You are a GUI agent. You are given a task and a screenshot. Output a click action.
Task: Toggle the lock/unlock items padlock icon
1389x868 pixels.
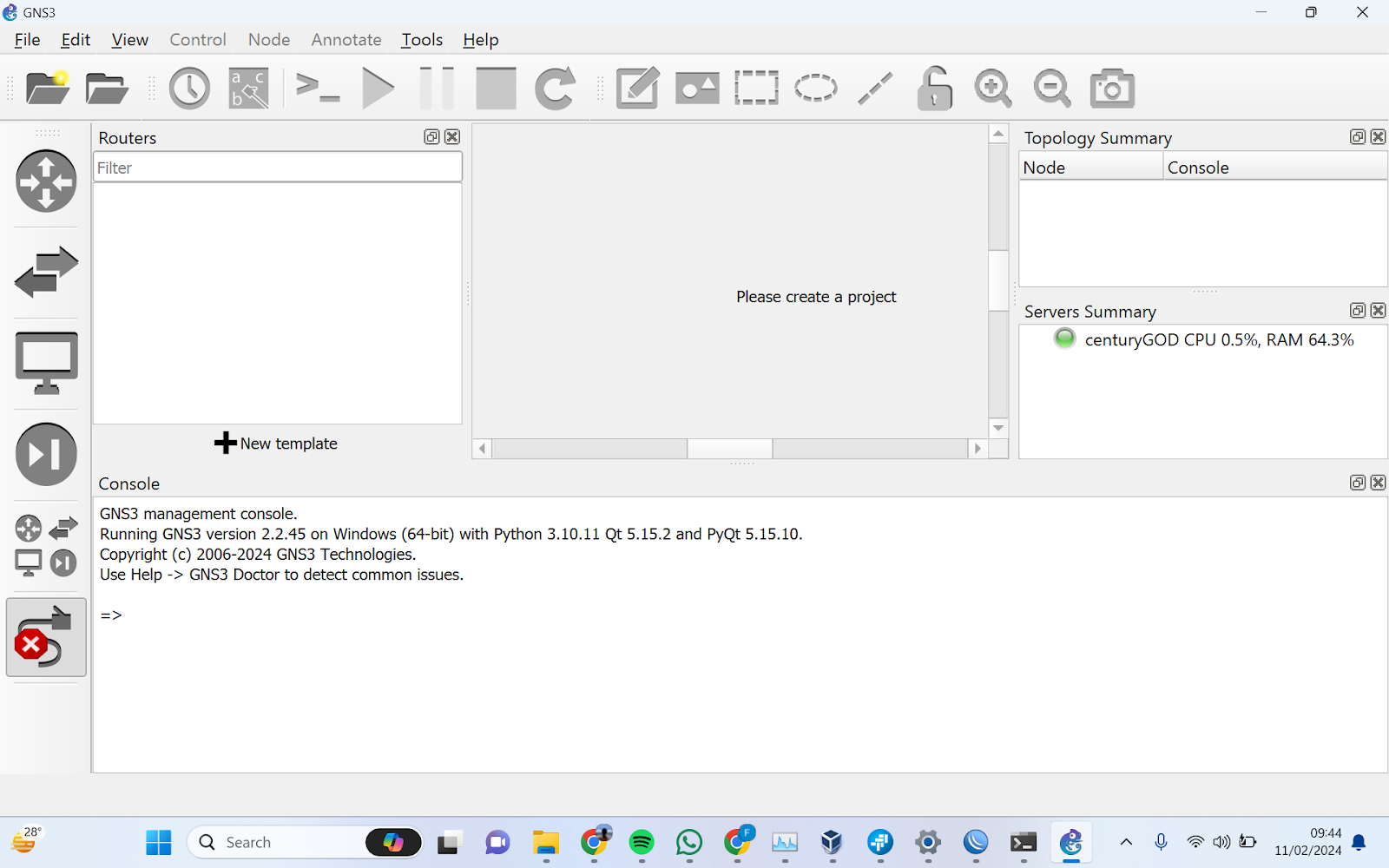pos(934,88)
